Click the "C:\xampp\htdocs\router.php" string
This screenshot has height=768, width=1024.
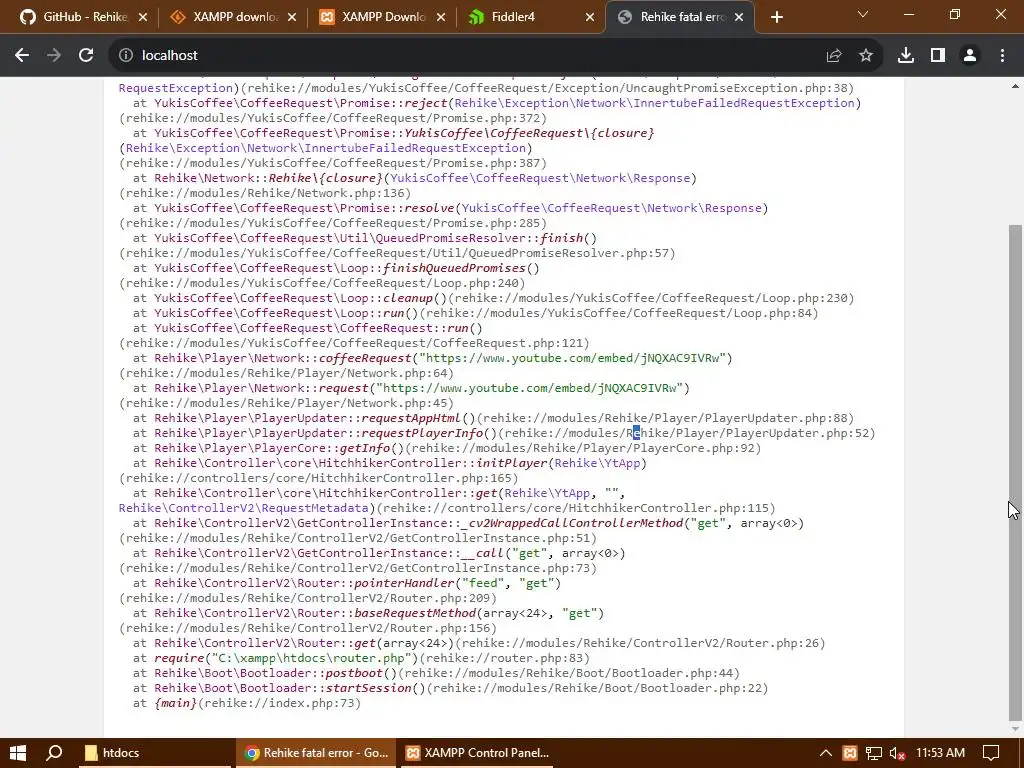(313, 658)
